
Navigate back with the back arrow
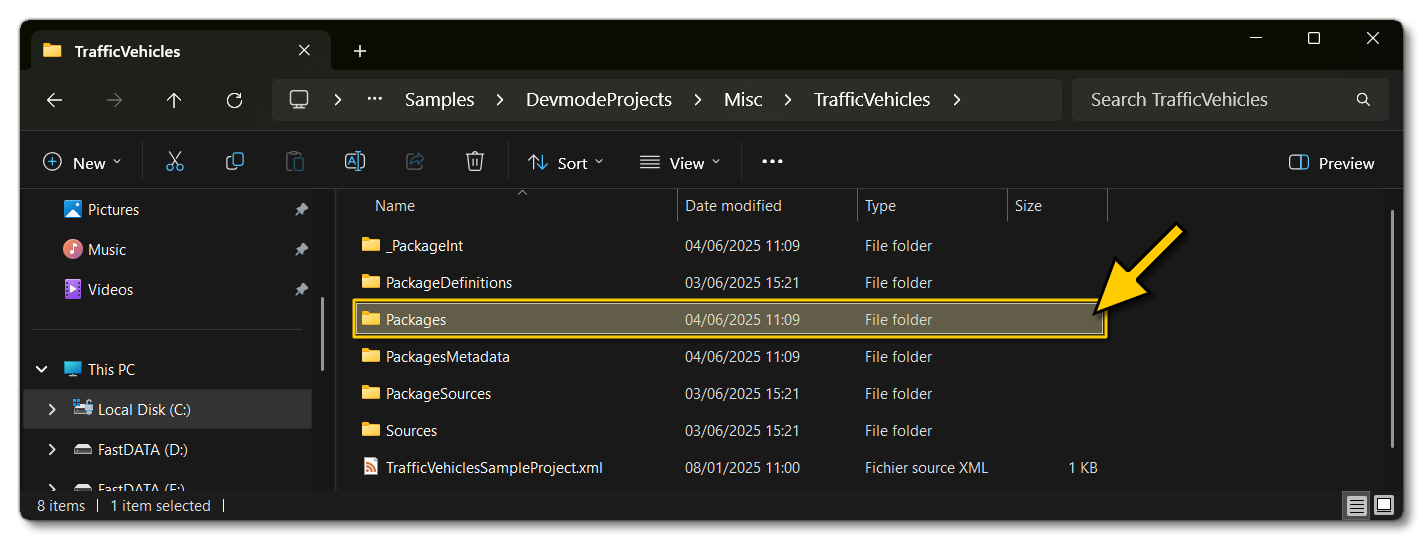55,100
